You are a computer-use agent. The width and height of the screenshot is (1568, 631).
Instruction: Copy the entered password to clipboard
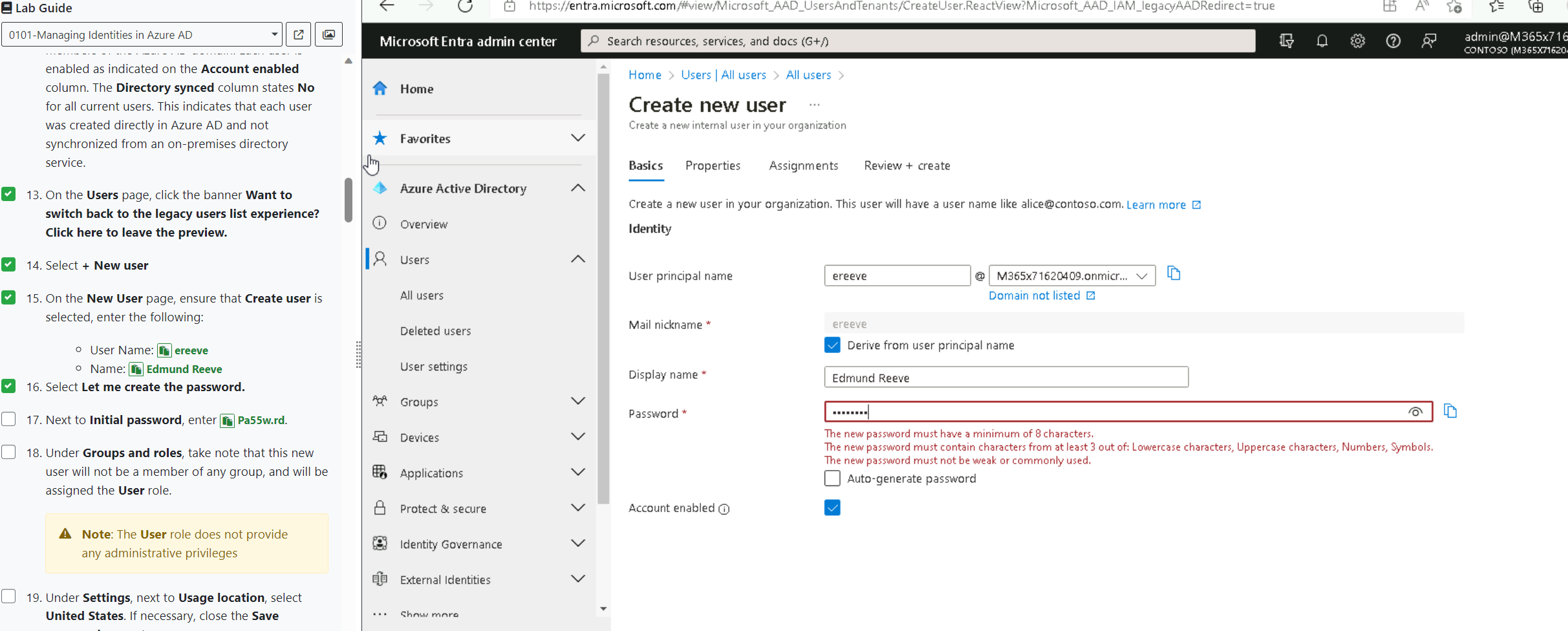coord(1450,411)
